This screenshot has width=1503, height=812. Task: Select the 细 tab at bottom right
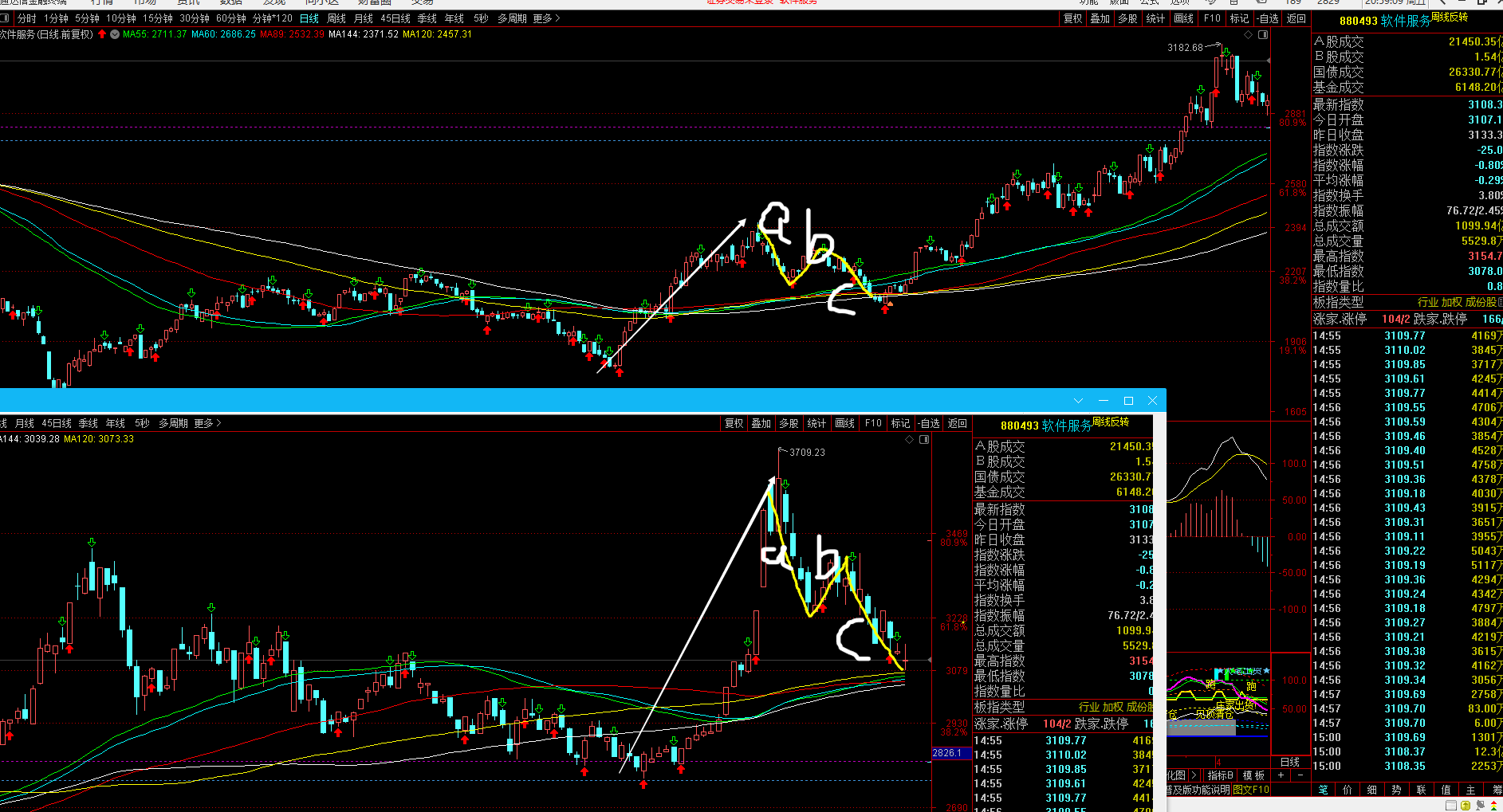[1372, 790]
